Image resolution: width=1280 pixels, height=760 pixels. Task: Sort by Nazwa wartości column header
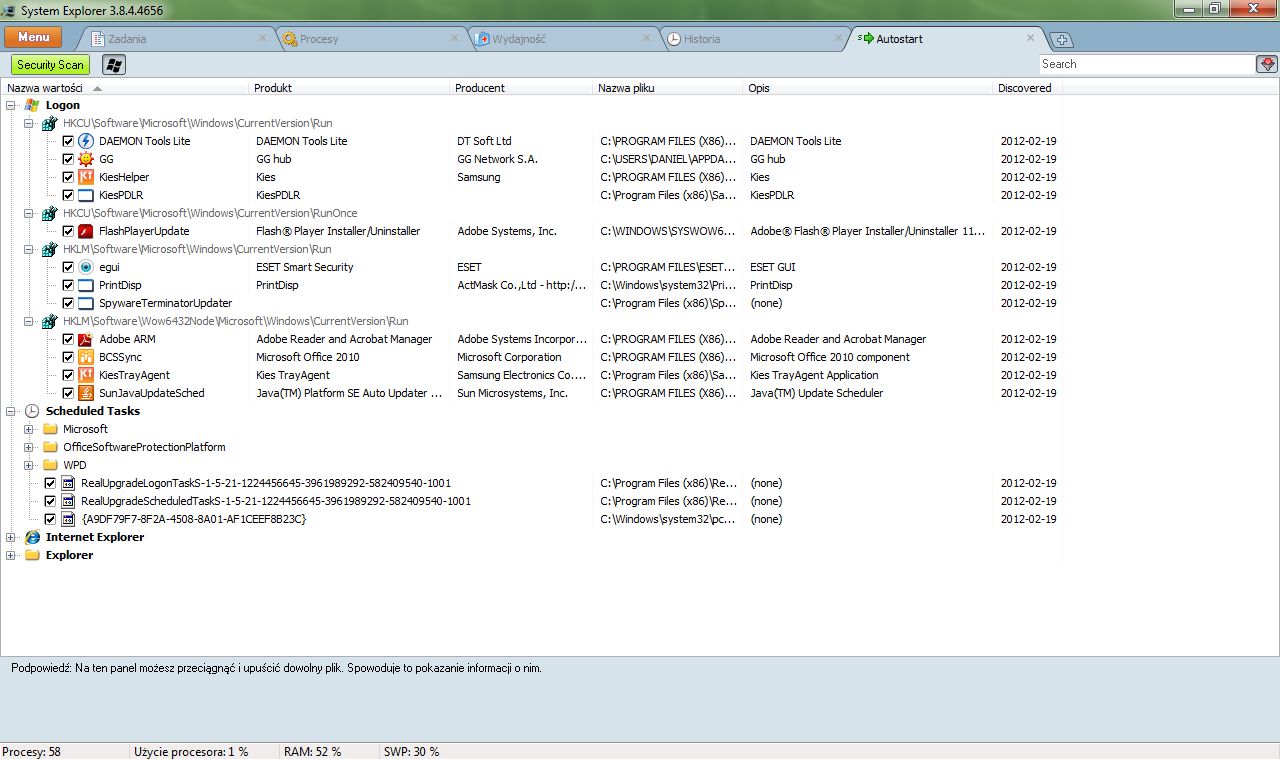125,88
